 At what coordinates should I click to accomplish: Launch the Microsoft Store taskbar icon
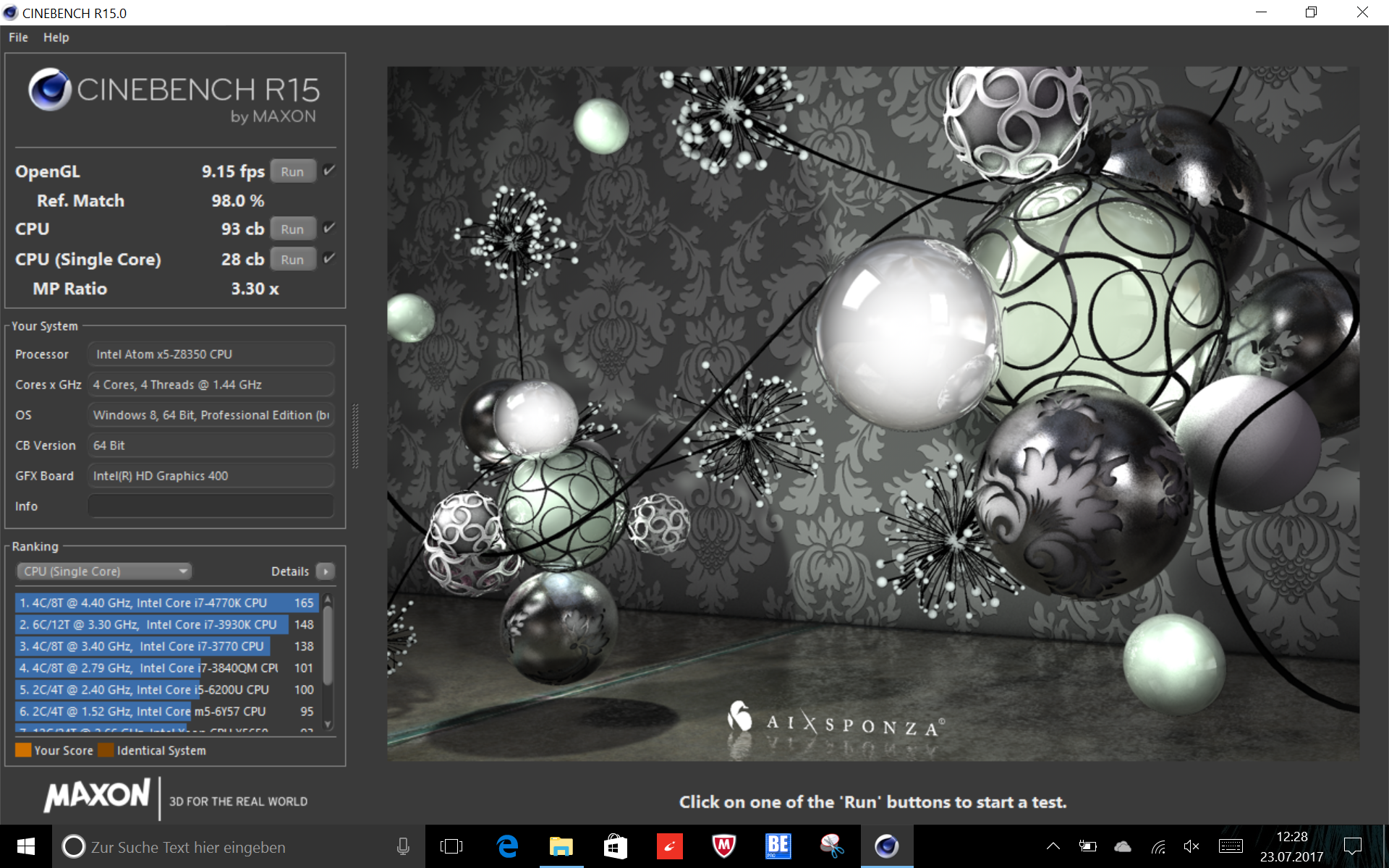[x=615, y=846]
